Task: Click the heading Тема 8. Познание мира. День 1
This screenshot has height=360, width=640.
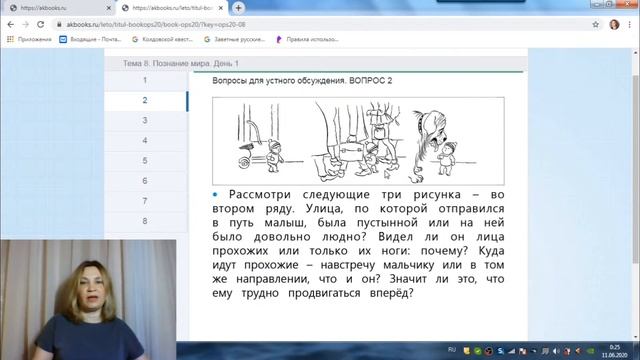Action: tap(181, 64)
